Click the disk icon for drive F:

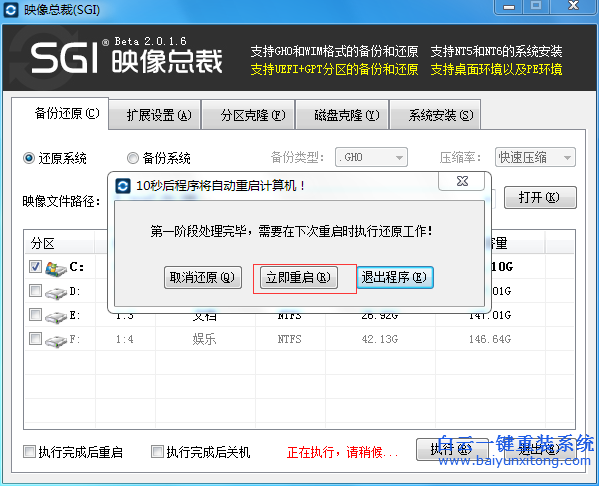tap(56, 340)
